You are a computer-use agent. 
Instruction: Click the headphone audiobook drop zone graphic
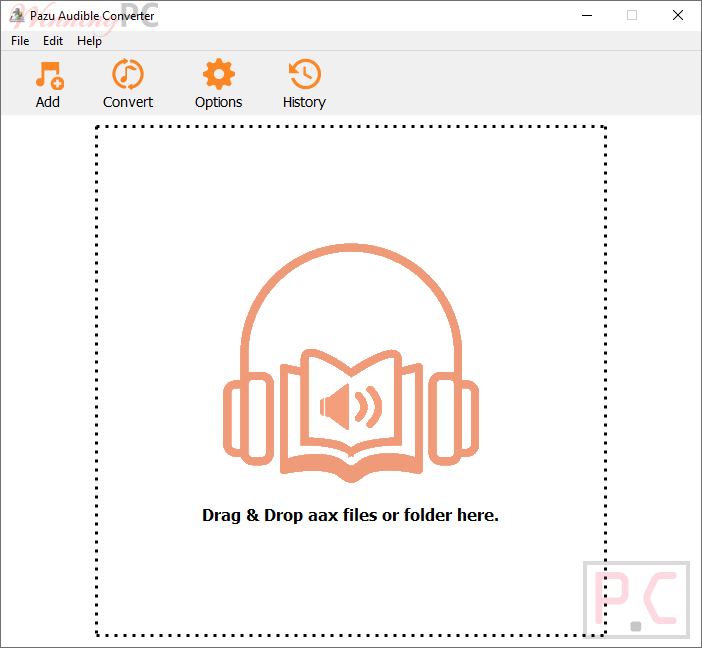tap(351, 363)
